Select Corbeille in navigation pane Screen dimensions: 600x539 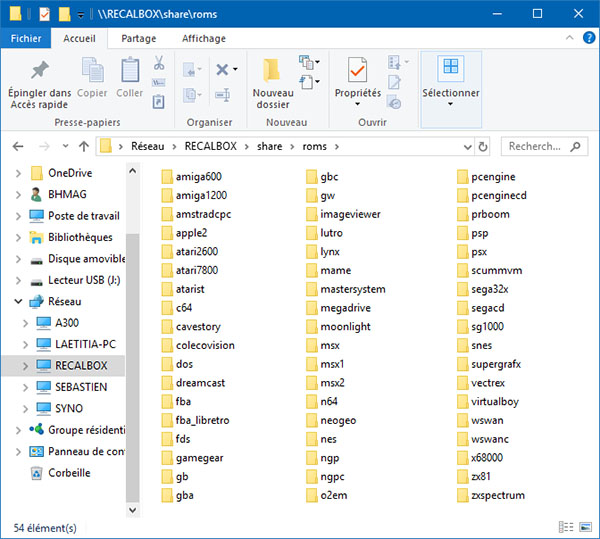click(69, 473)
